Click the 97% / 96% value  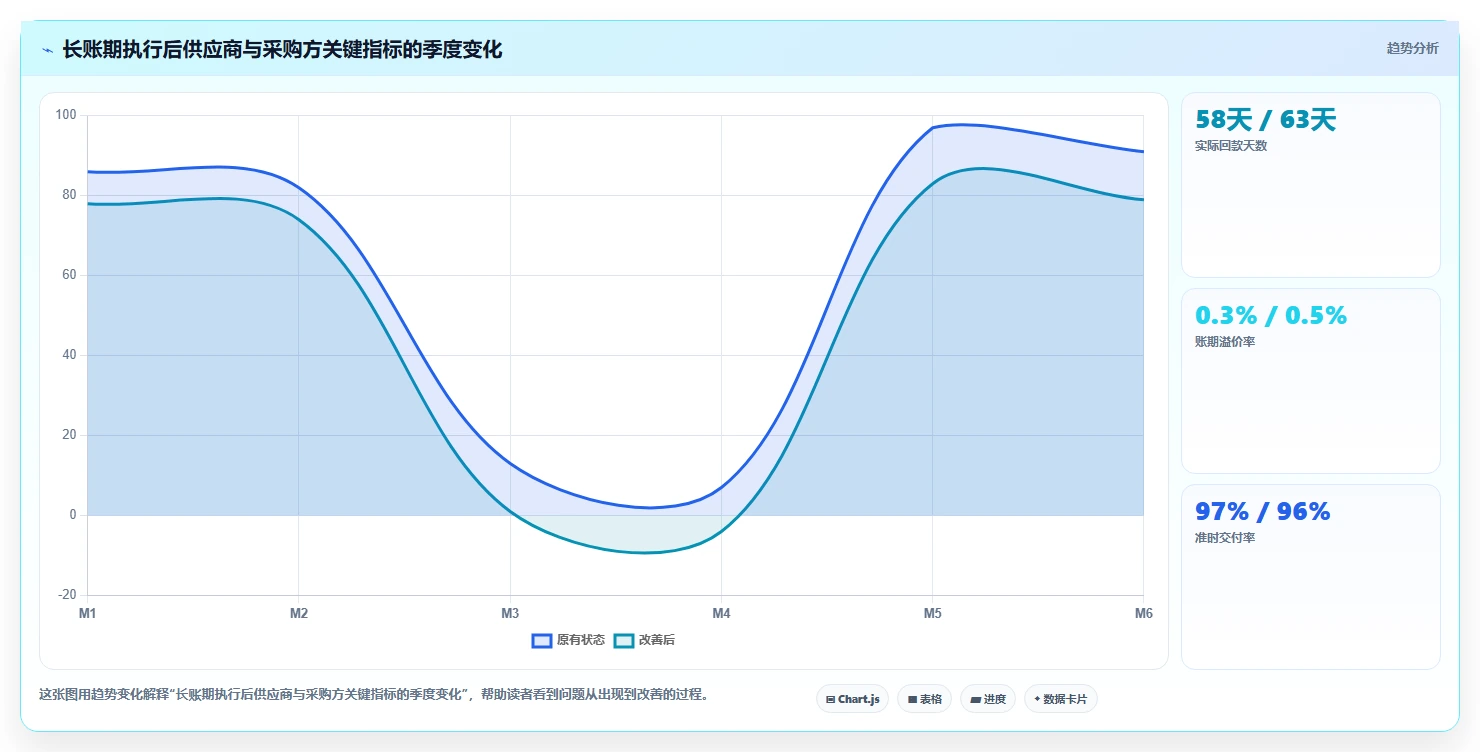click(x=1263, y=512)
